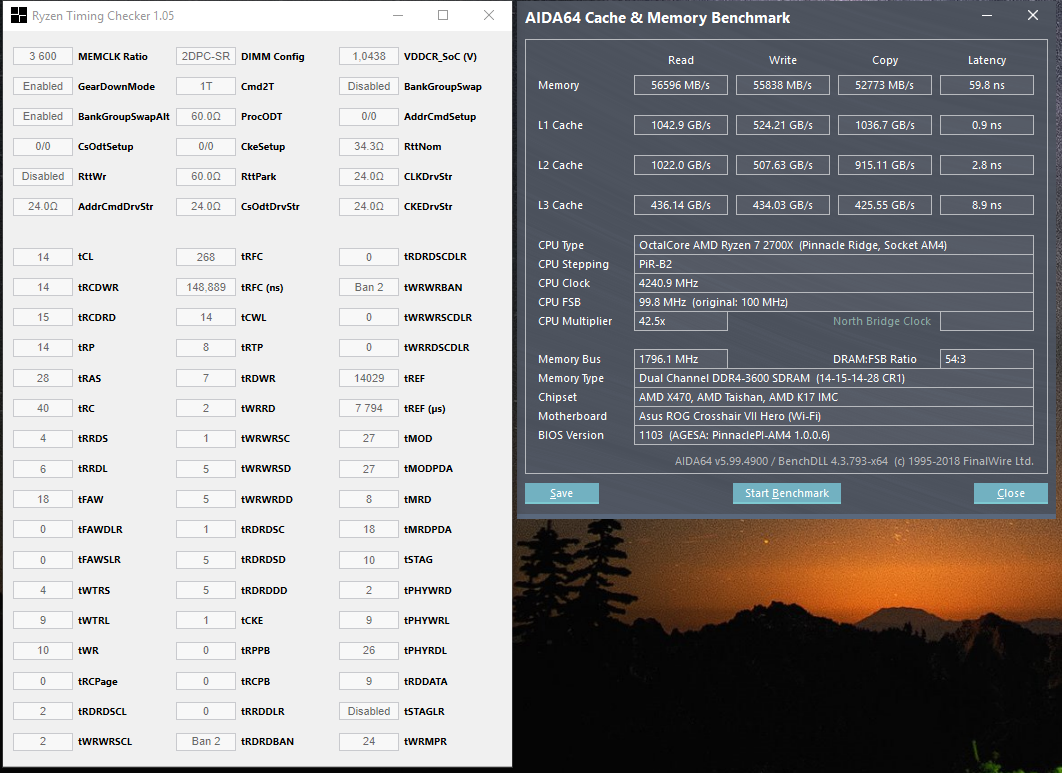Image resolution: width=1062 pixels, height=773 pixels.
Task: Click the tPHYRDL value 26
Action: coord(369,650)
